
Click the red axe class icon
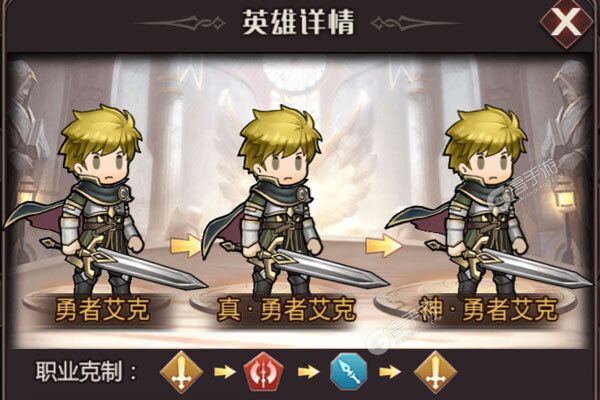[x=263, y=372]
